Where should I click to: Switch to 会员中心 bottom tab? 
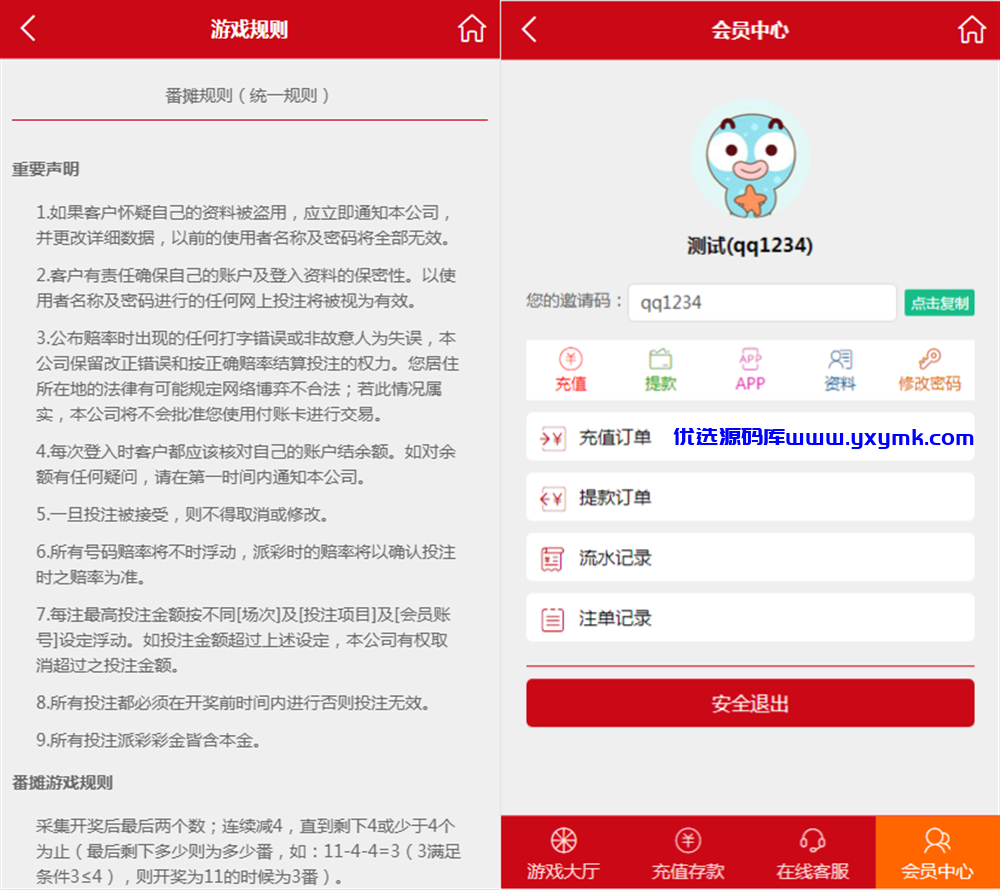pyautogui.click(x=938, y=852)
